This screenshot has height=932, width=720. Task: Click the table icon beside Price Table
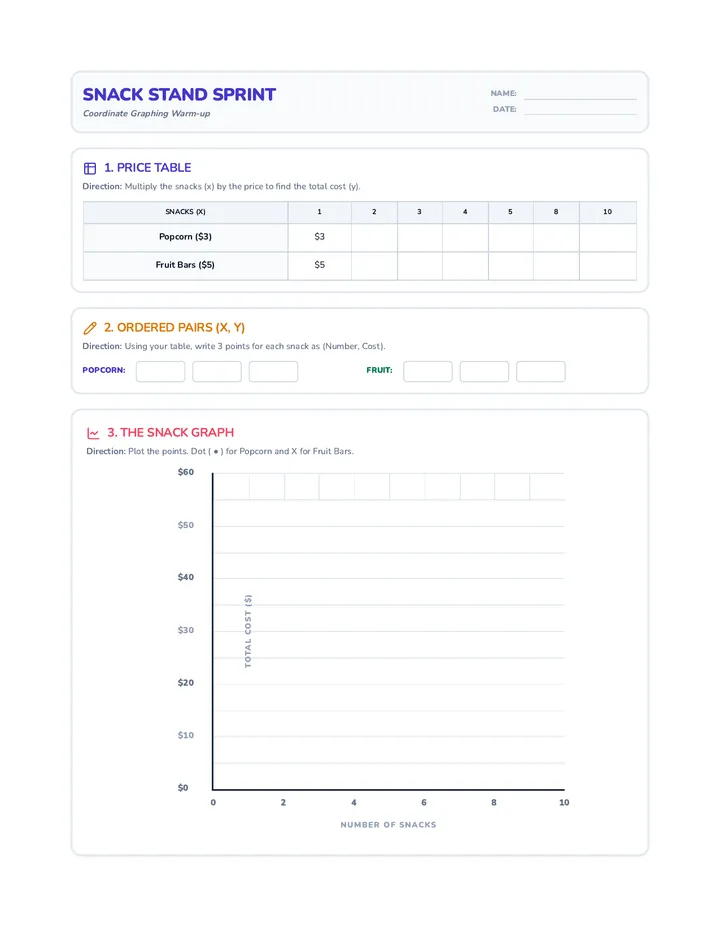click(x=90, y=168)
